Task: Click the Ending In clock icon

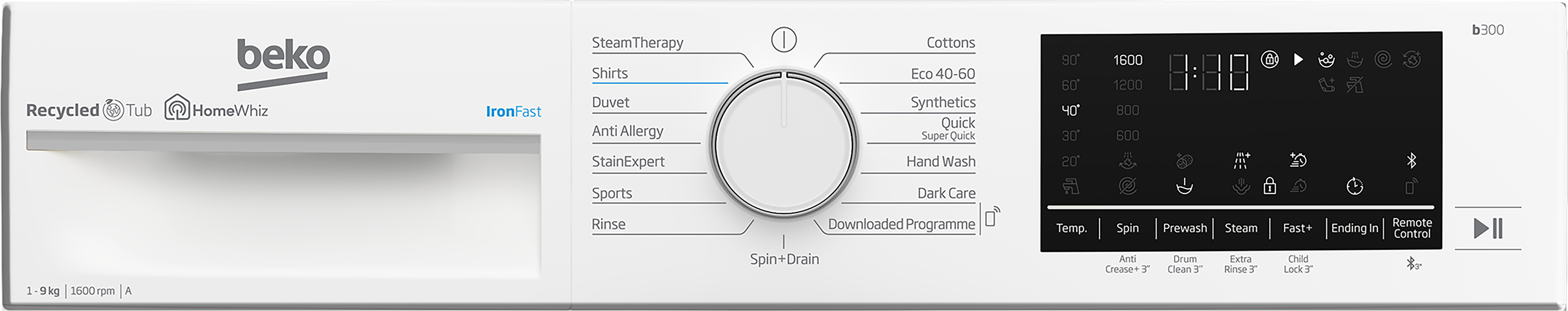Action: 1354,186
